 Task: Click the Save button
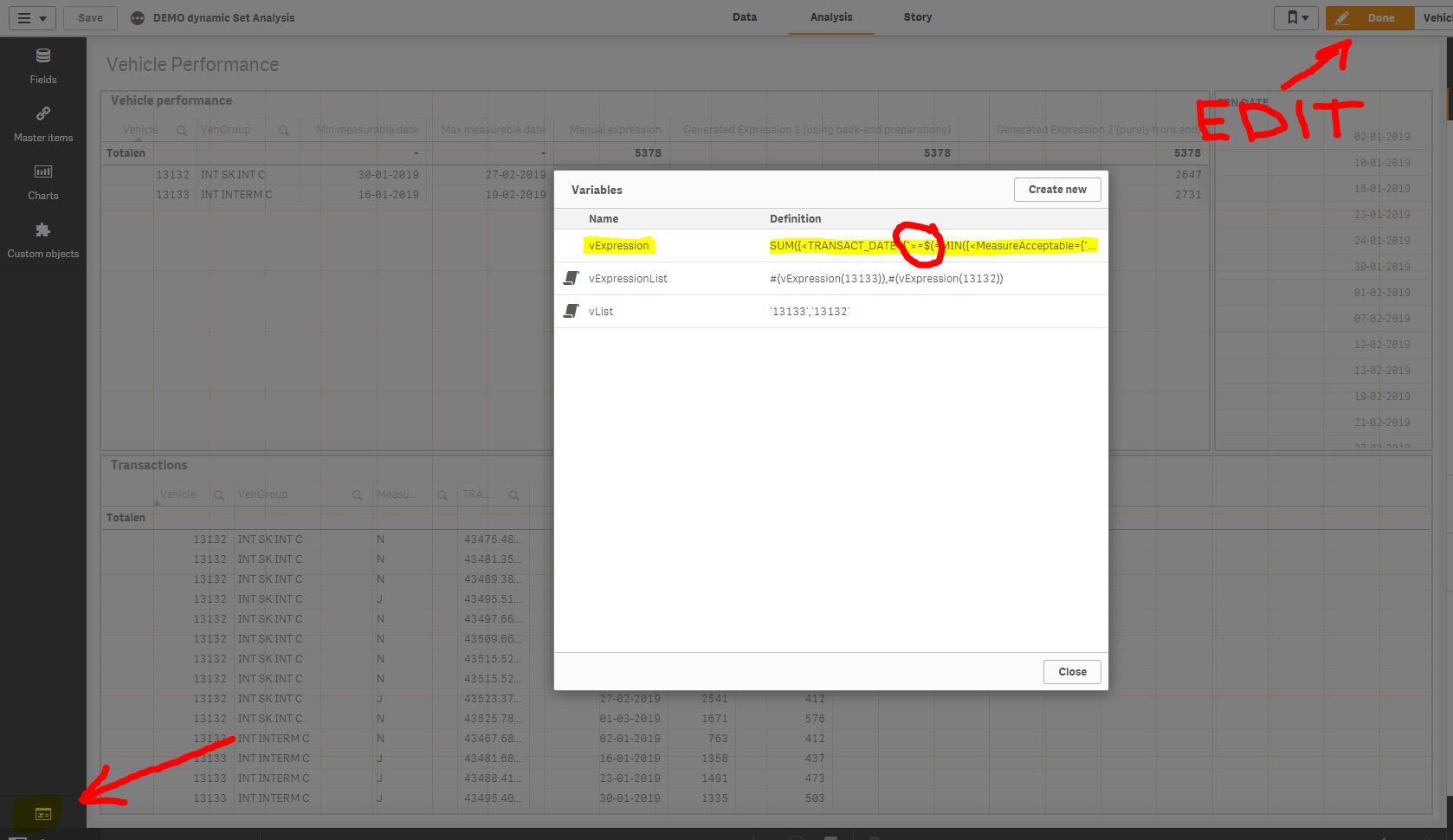point(90,17)
